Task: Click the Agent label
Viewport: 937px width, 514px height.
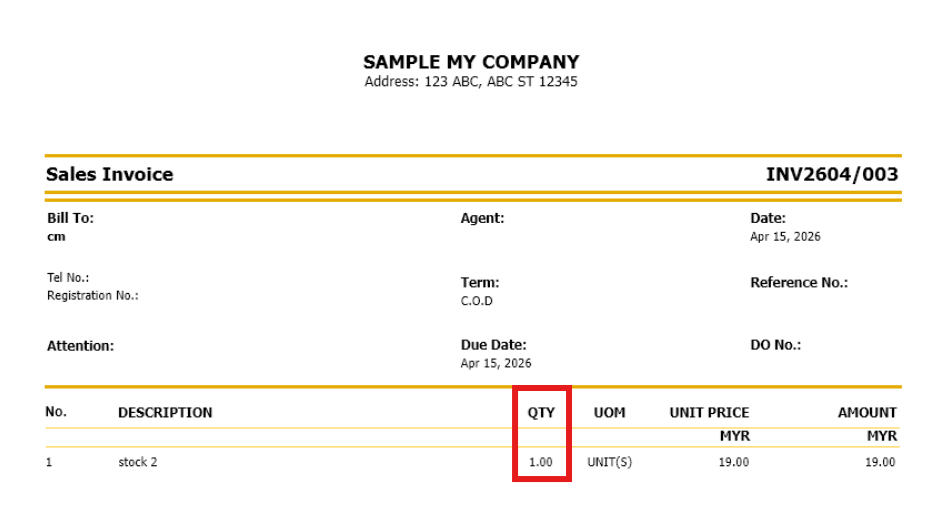Action: (482, 218)
